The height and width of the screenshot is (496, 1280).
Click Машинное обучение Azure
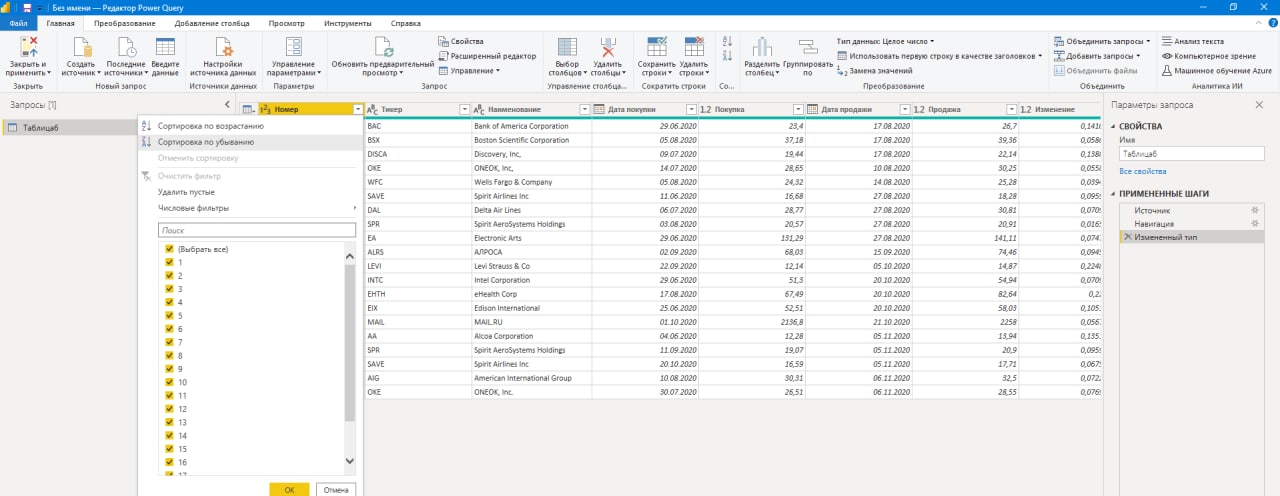coord(1216,71)
